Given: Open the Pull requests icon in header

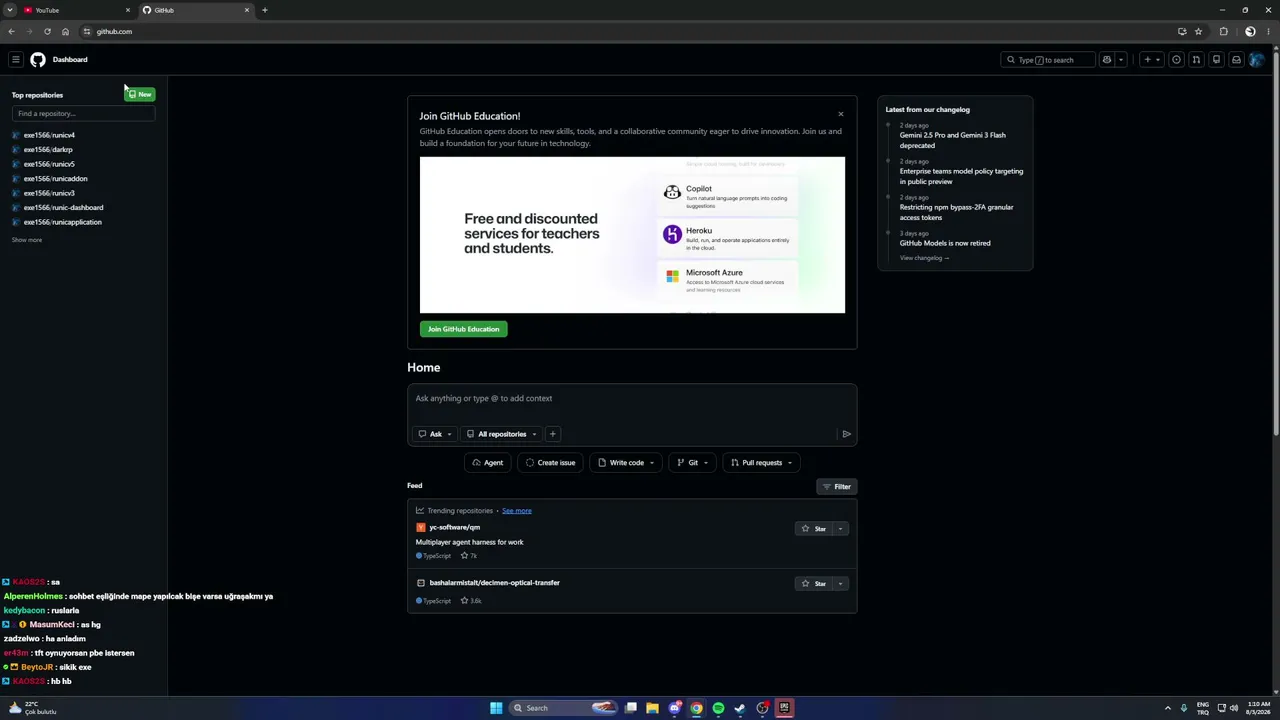Looking at the screenshot, I should coord(1196,60).
